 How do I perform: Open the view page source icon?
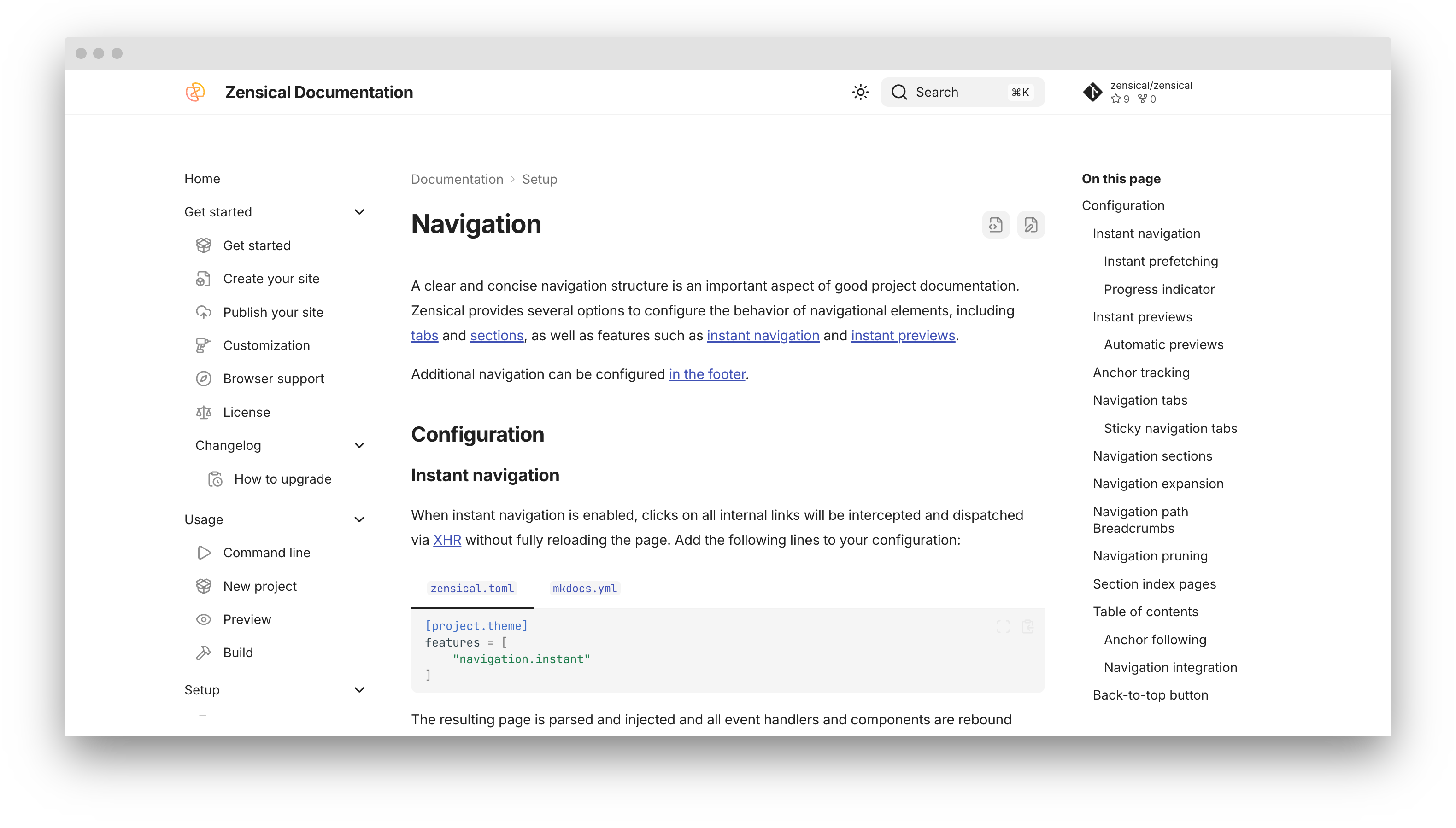point(995,225)
